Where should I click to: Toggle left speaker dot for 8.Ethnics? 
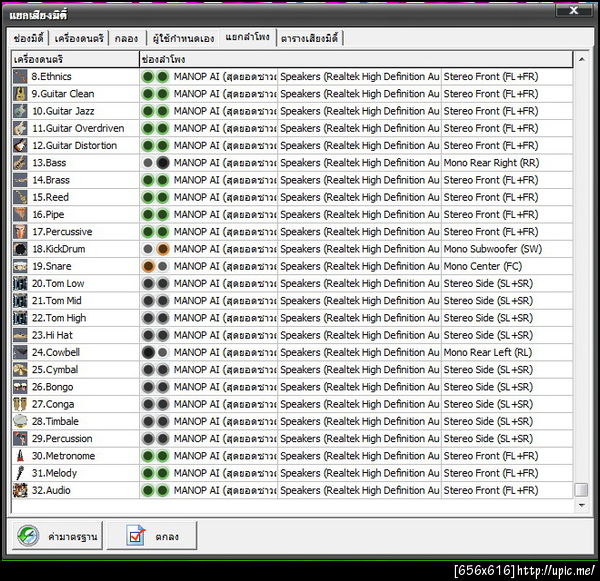[x=148, y=77]
